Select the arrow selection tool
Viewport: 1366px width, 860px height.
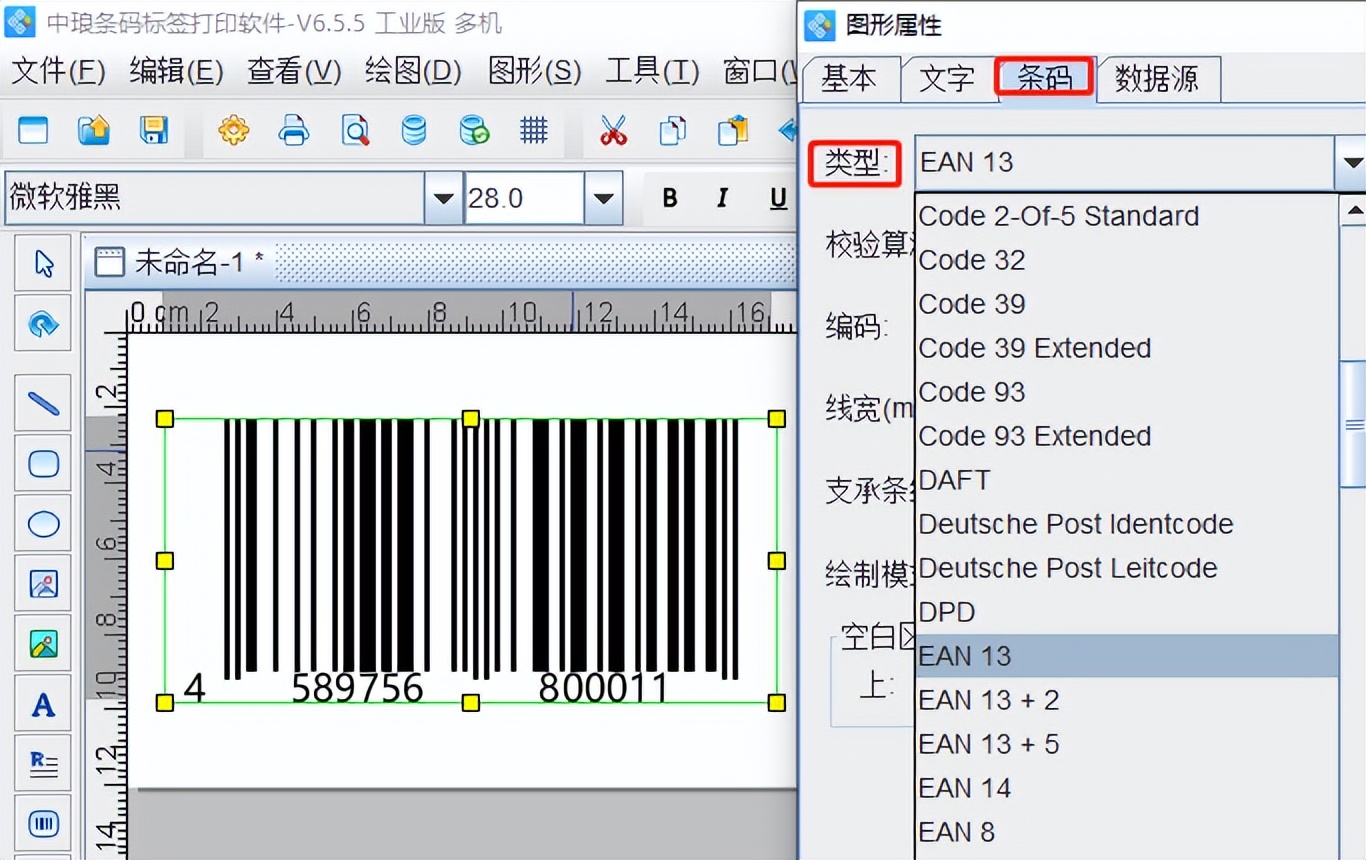[43, 262]
